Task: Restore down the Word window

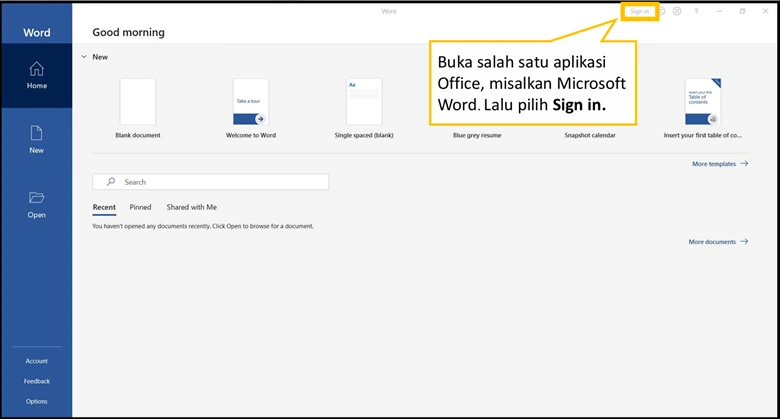Action: click(742, 11)
